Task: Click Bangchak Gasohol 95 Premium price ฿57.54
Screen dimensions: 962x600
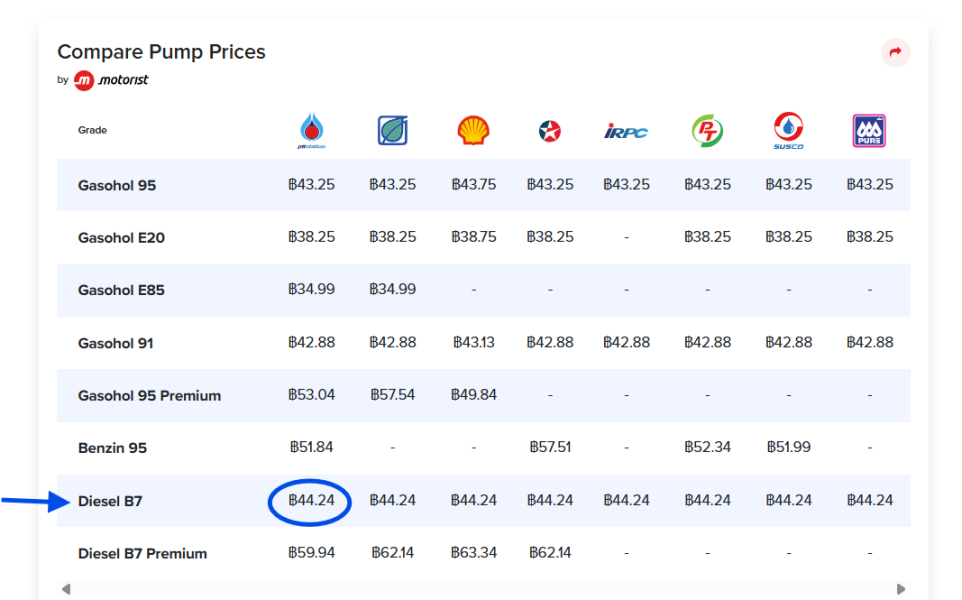Action: [393, 394]
